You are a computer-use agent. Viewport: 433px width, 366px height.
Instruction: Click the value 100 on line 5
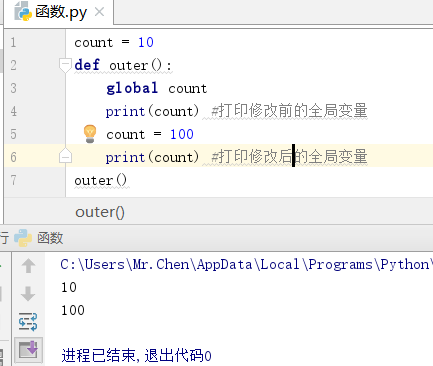pos(182,134)
